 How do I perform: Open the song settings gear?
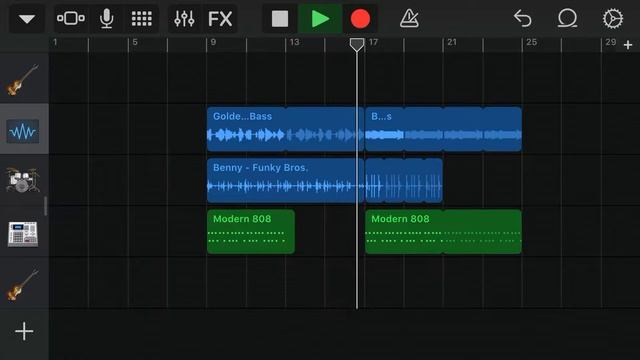coord(613,19)
